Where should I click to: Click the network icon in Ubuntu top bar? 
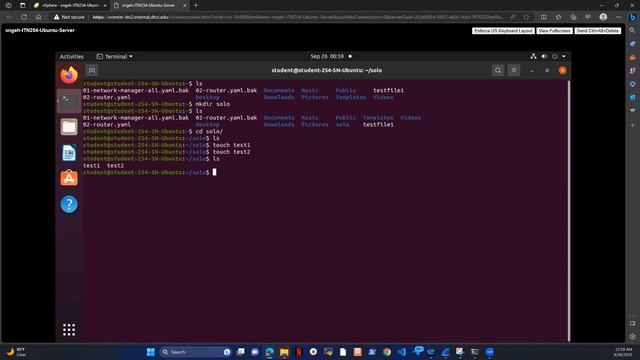click(x=533, y=56)
